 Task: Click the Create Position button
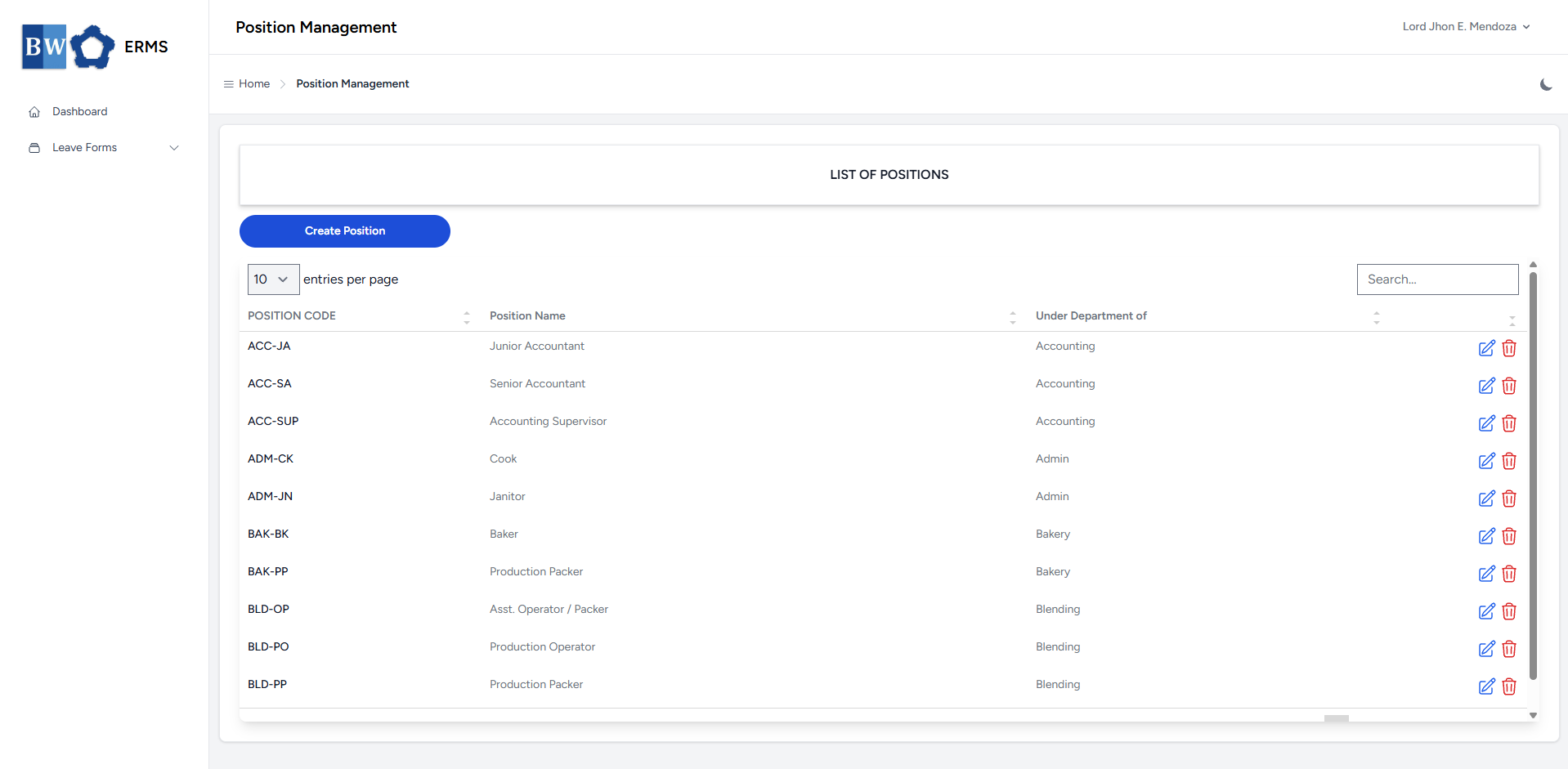tap(345, 231)
